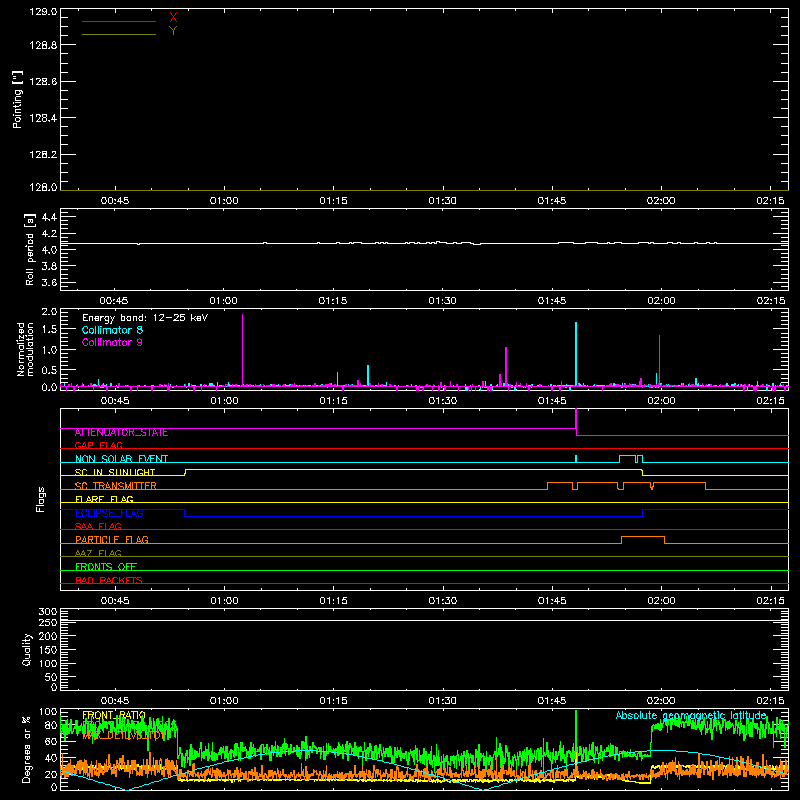Click the 00:45 time label under Roll period plot
Screen dimensions: 800x800
point(114,301)
